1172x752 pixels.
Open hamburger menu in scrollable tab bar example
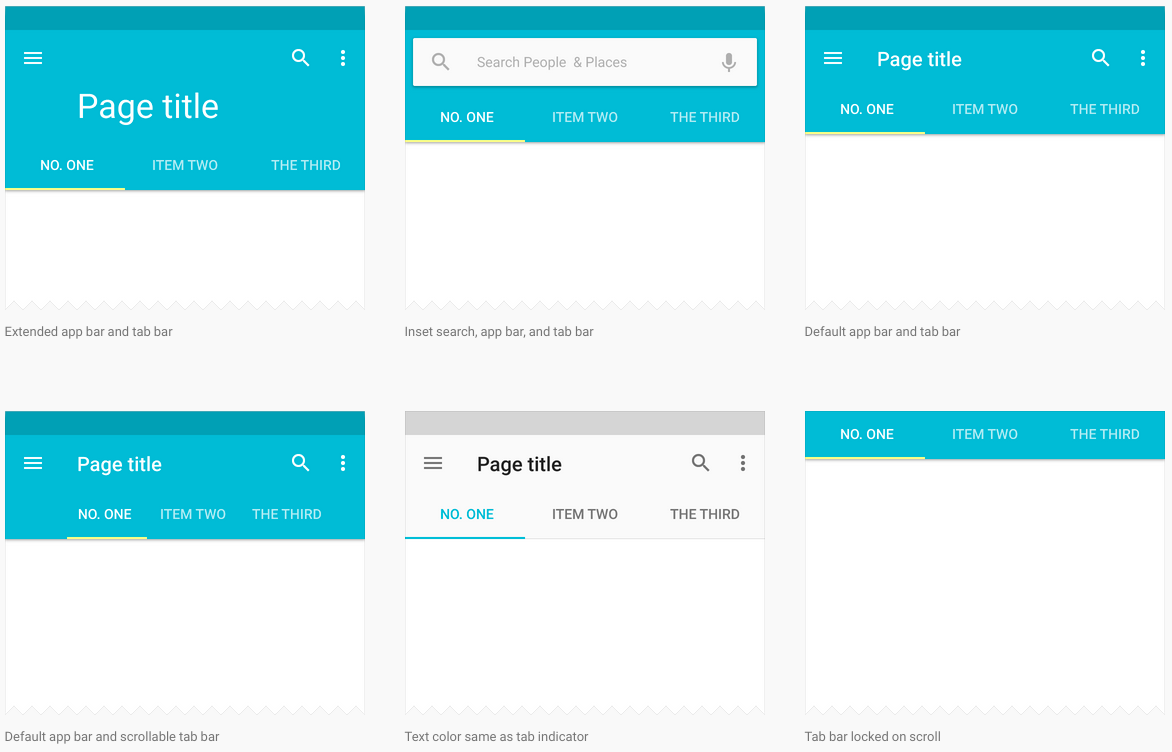pyautogui.click(x=33, y=463)
